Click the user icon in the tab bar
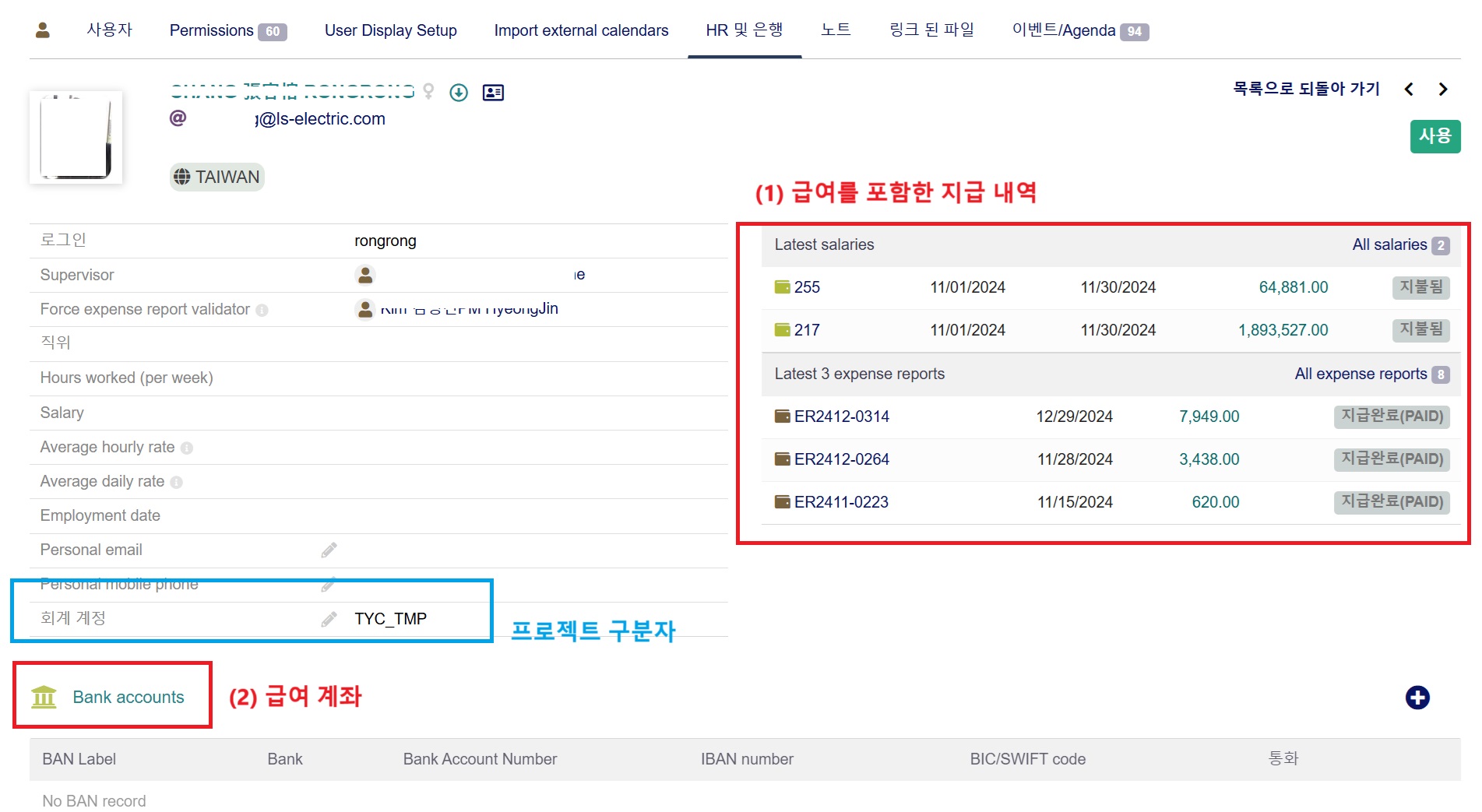The width and height of the screenshot is (1482, 812). tap(43, 30)
